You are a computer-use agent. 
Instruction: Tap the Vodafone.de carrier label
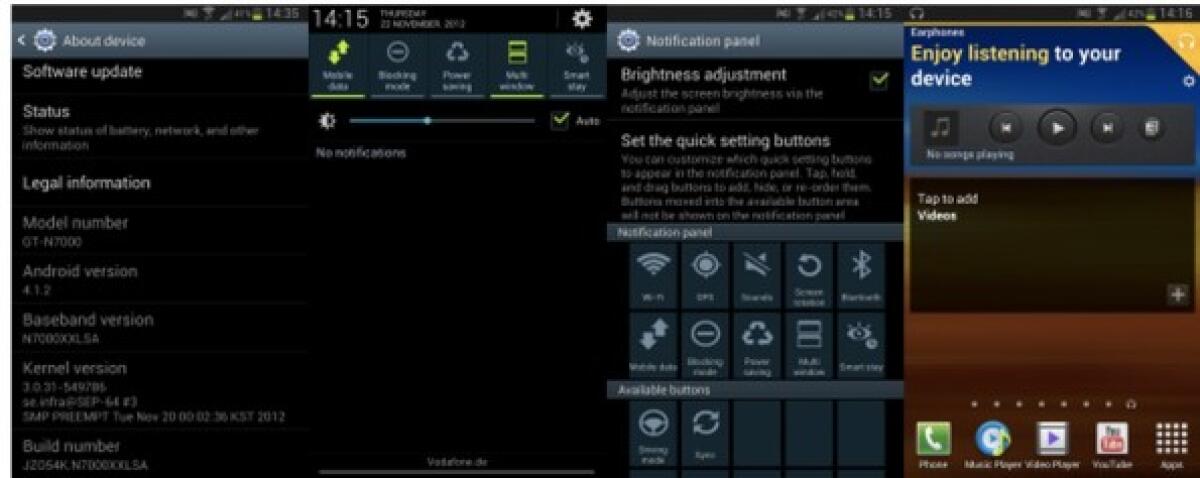[x=459, y=460]
